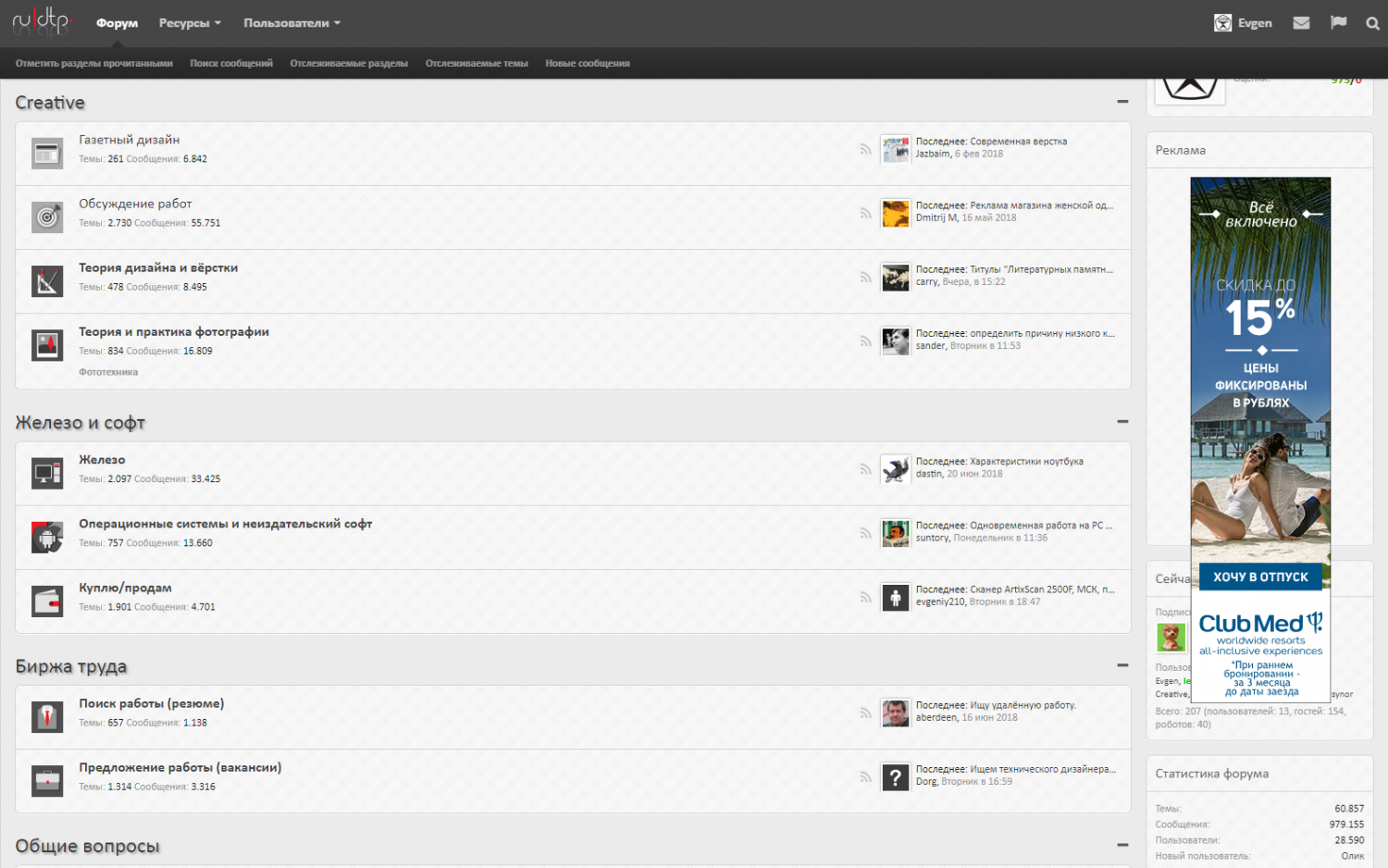Open RSS feed for Поиск работы (резюме)

pyautogui.click(x=865, y=713)
